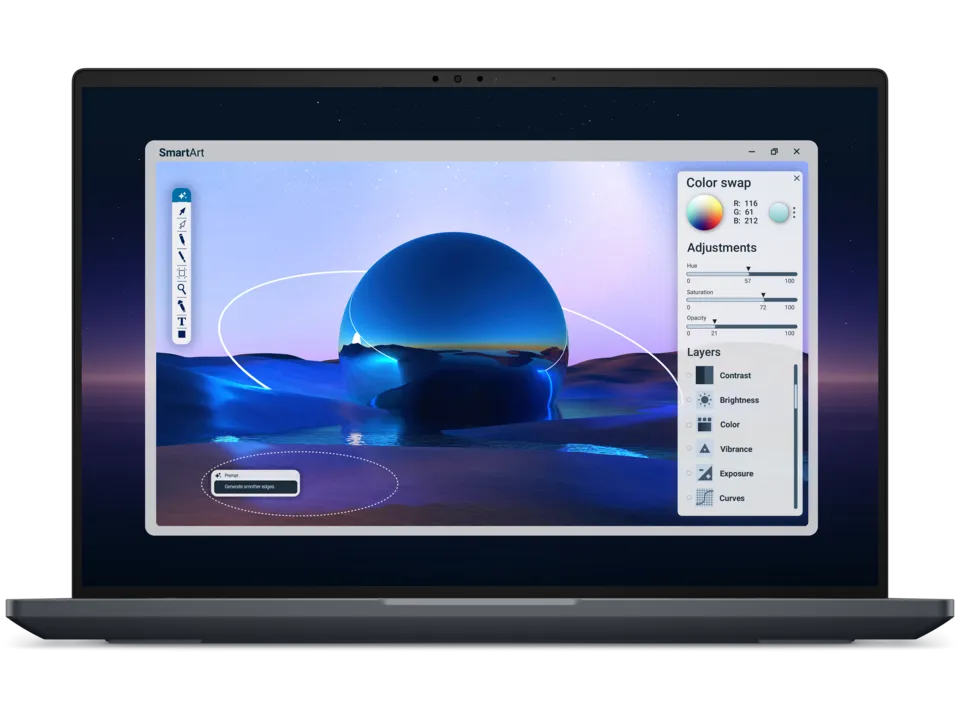Click the Curves graph icon
Viewport: 960px width, 720px height.
pyautogui.click(x=705, y=498)
